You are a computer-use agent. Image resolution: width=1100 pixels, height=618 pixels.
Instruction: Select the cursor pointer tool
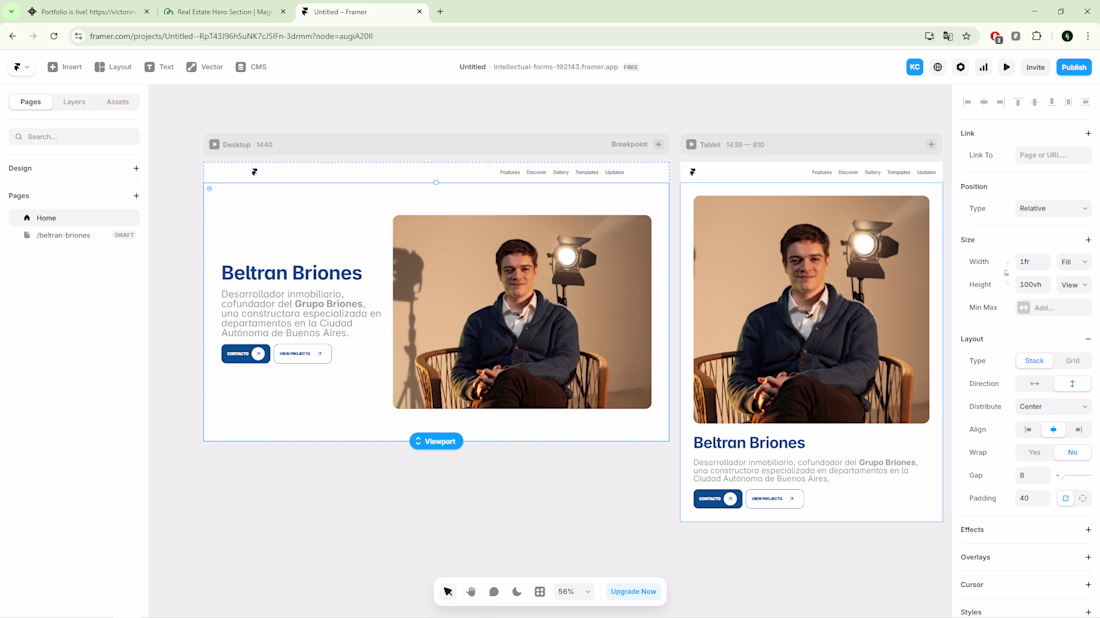[x=448, y=591]
